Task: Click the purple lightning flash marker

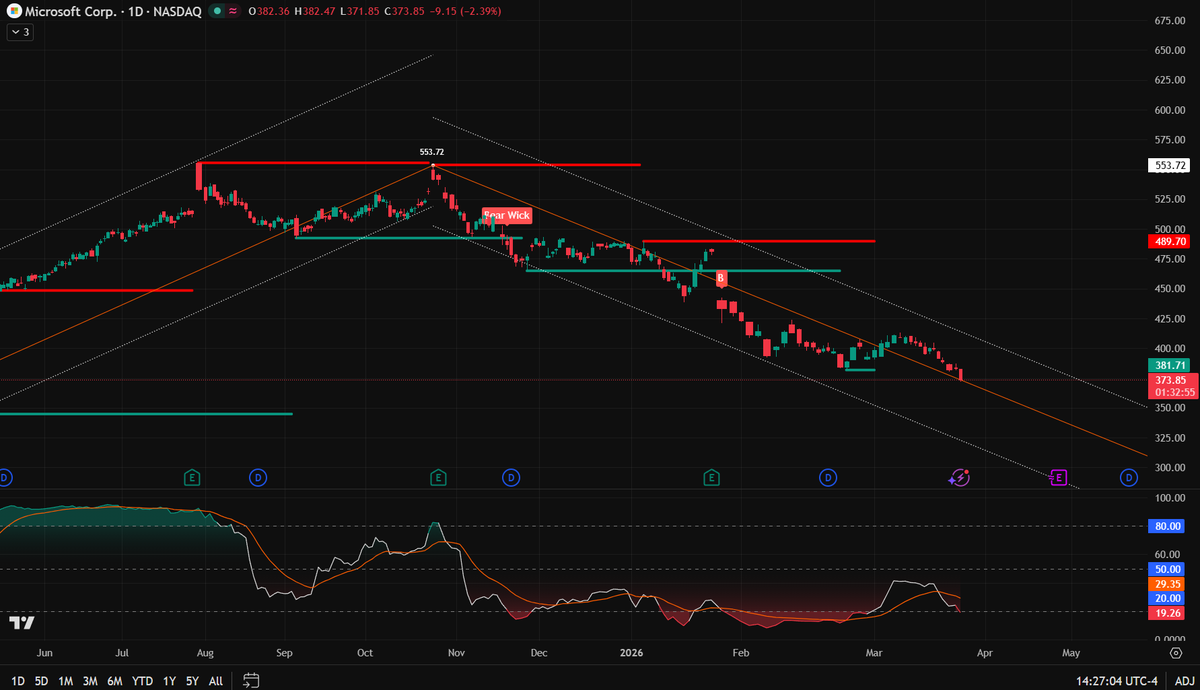Action: click(960, 478)
